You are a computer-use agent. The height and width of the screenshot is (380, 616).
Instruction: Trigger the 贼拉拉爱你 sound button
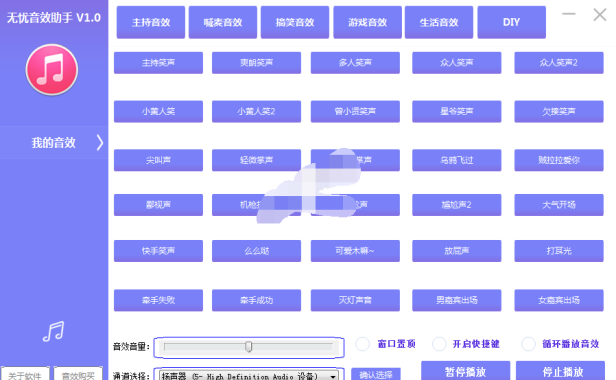click(x=559, y=160)
